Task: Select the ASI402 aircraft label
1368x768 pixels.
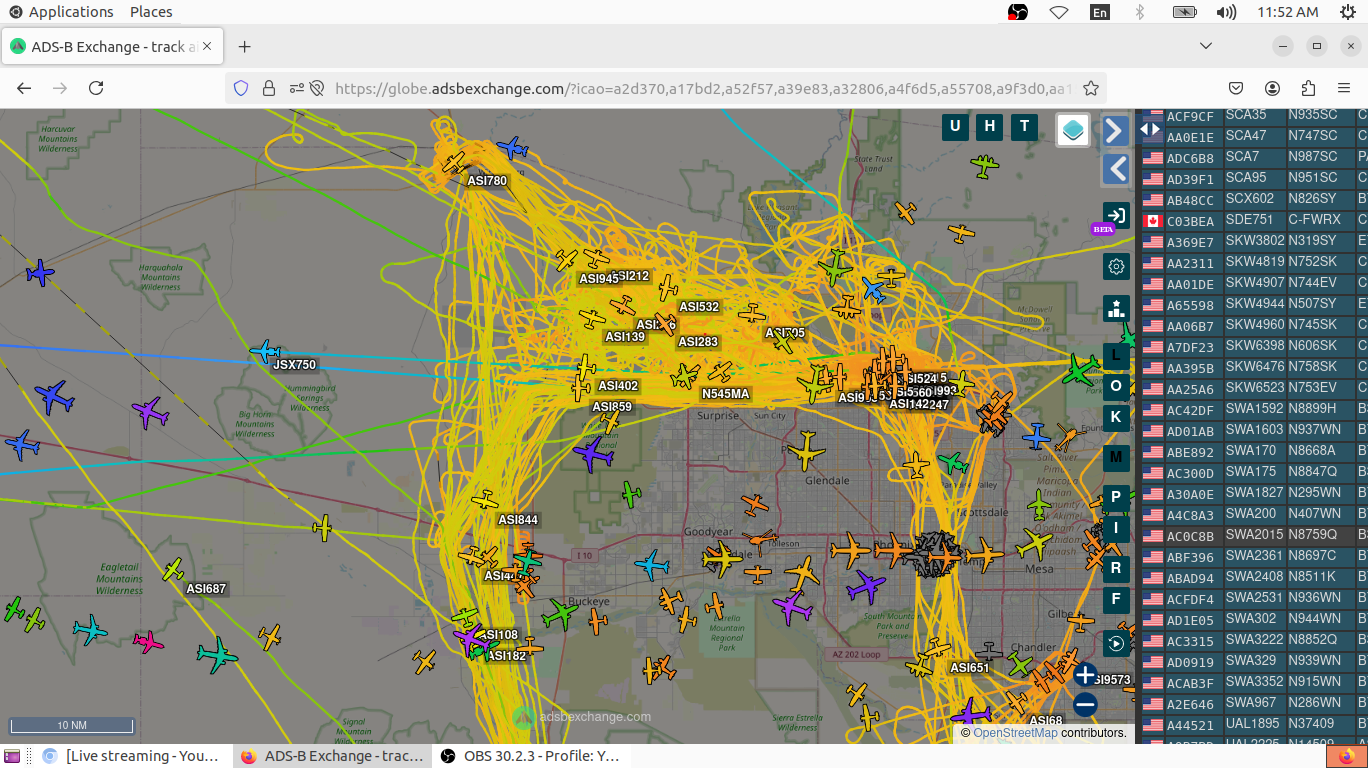Action: (618, 386)
